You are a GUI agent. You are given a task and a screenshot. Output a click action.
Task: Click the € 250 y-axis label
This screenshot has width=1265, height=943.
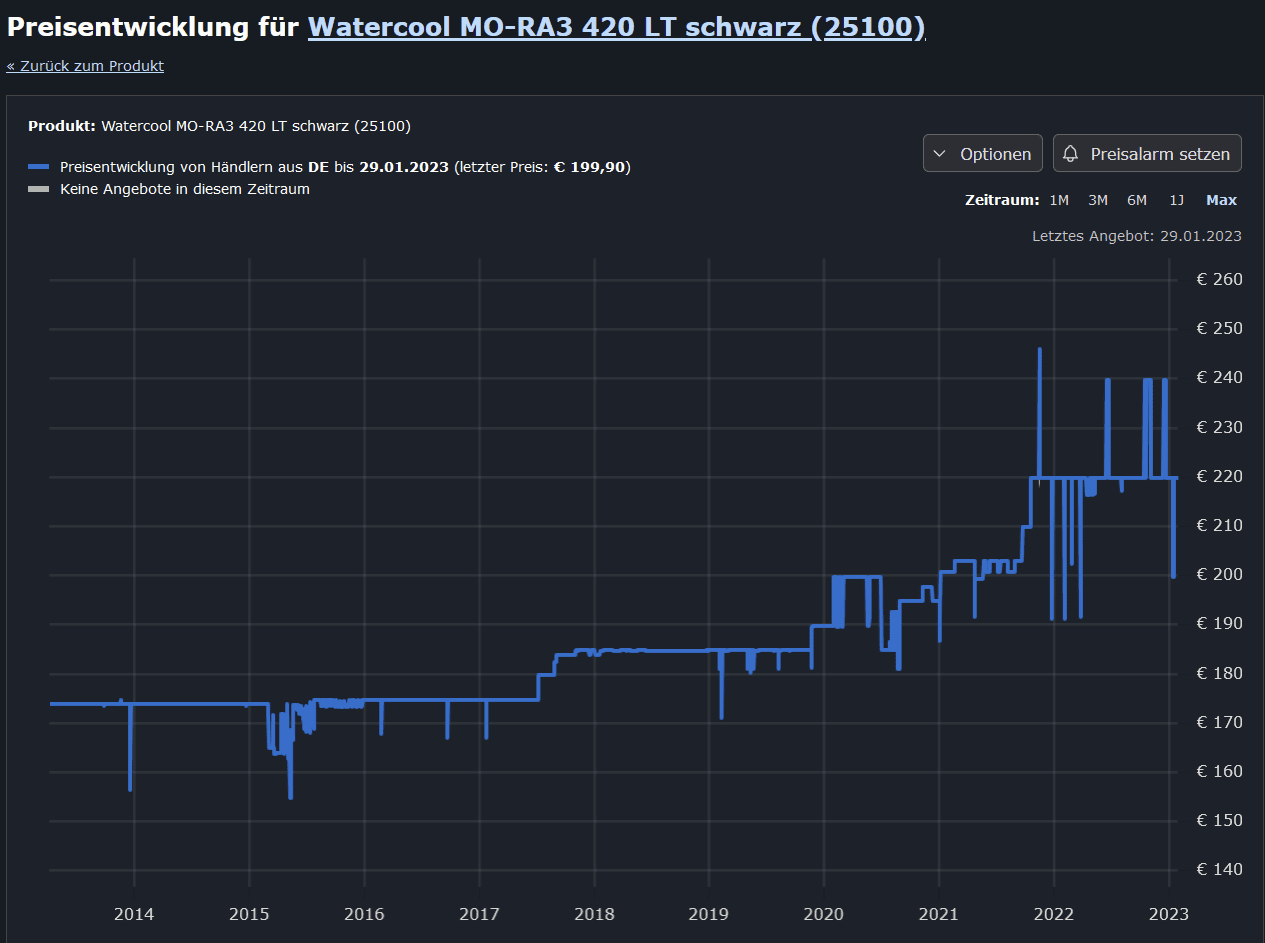(1219, 328)
